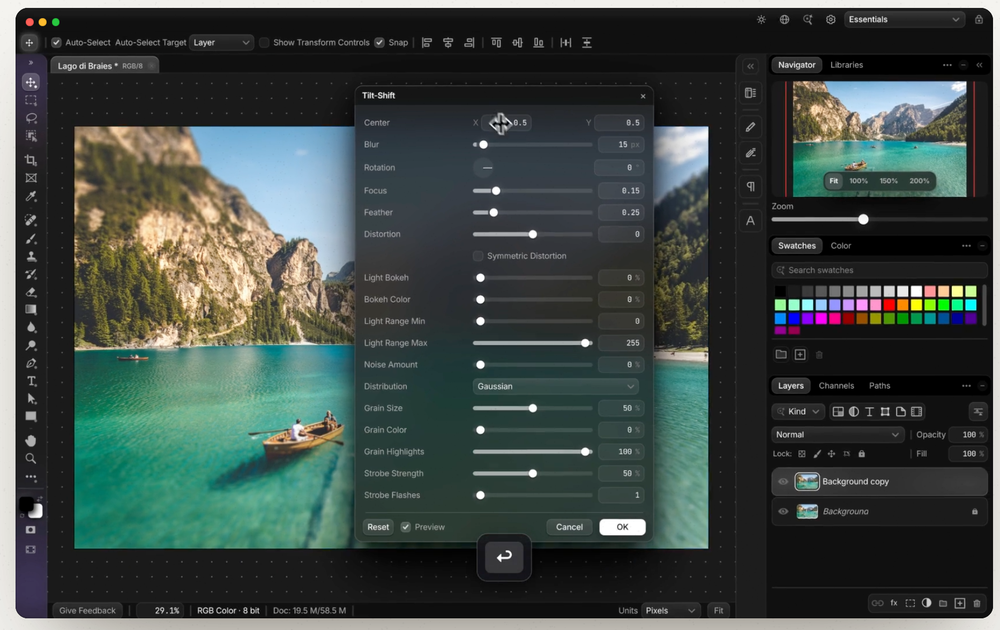
Task: Click the Blur slider handle
Action: coord(483,145)
